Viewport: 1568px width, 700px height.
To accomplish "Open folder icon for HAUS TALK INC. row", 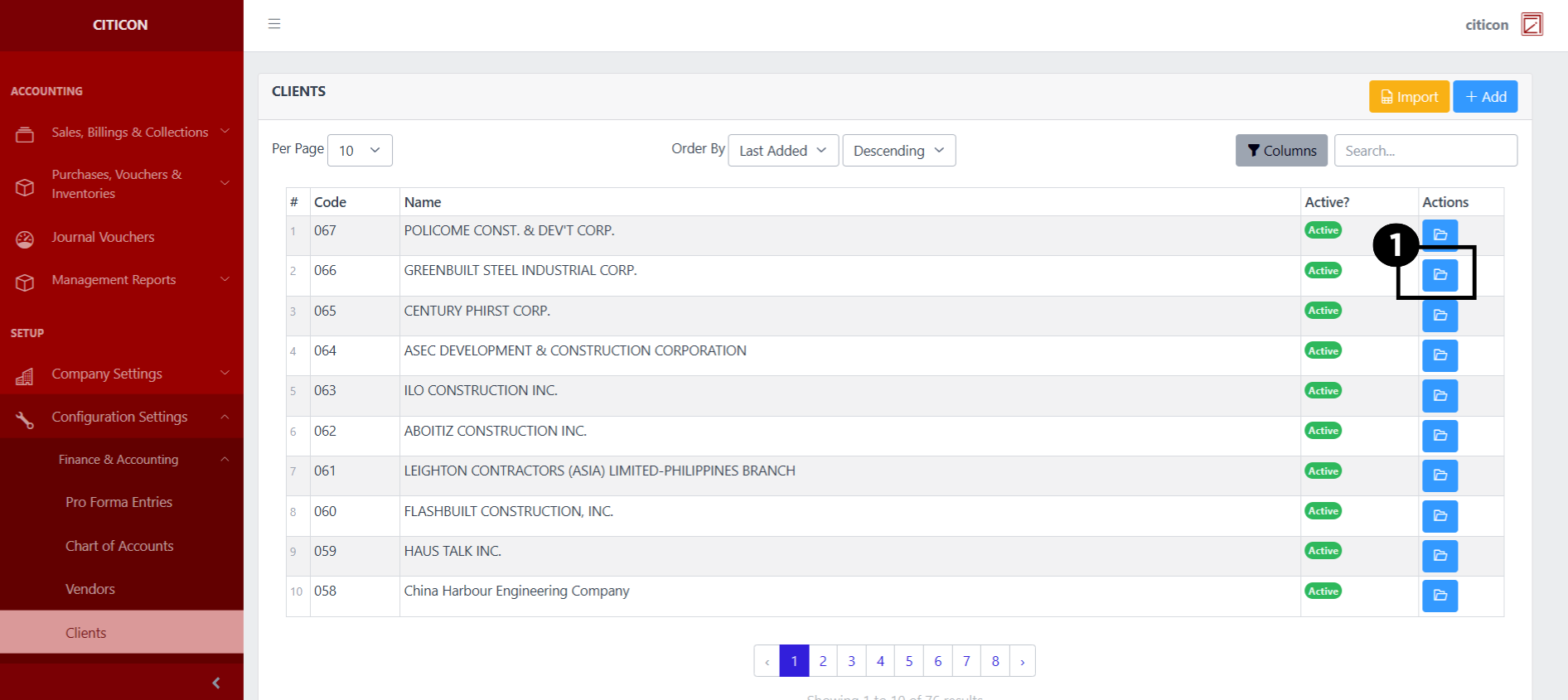I will [1440, 555].
